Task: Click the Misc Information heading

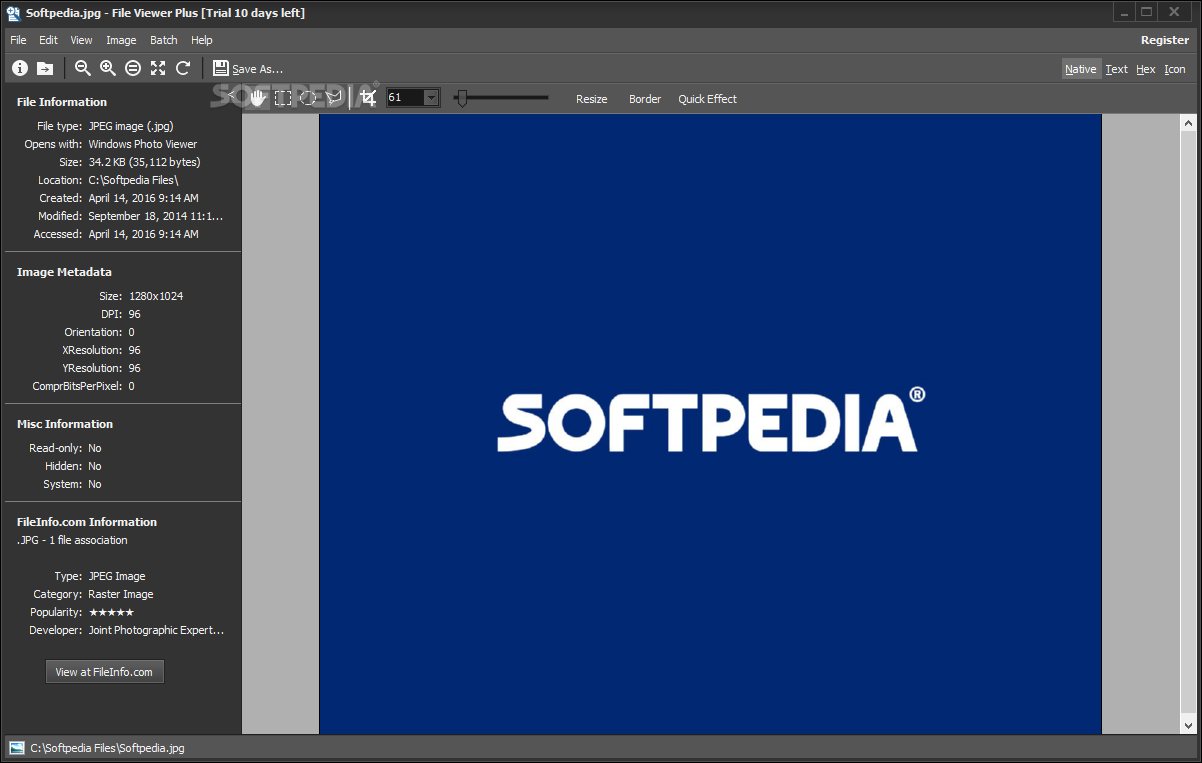Action: click(x=65, y=424)
